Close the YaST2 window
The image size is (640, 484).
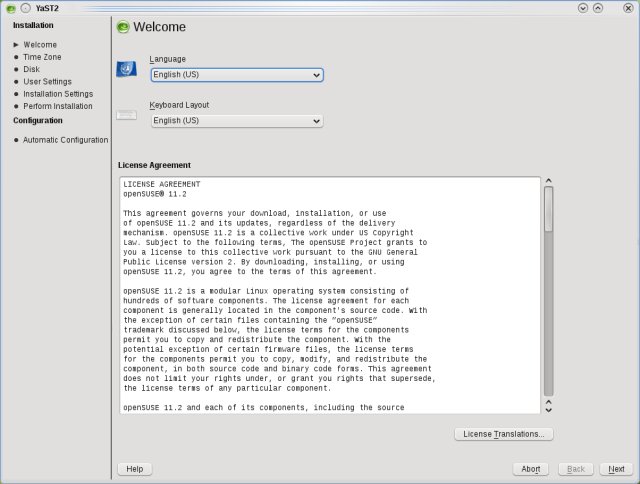(x=628, y=8)
